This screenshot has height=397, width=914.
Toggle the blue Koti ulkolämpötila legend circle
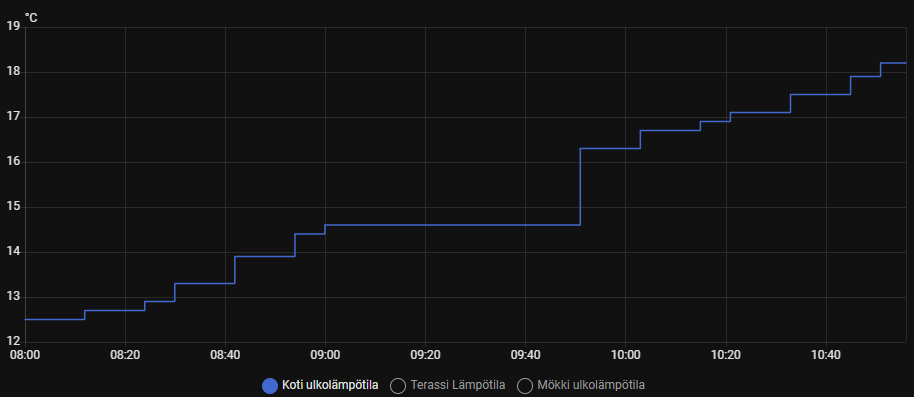(270, 385)
